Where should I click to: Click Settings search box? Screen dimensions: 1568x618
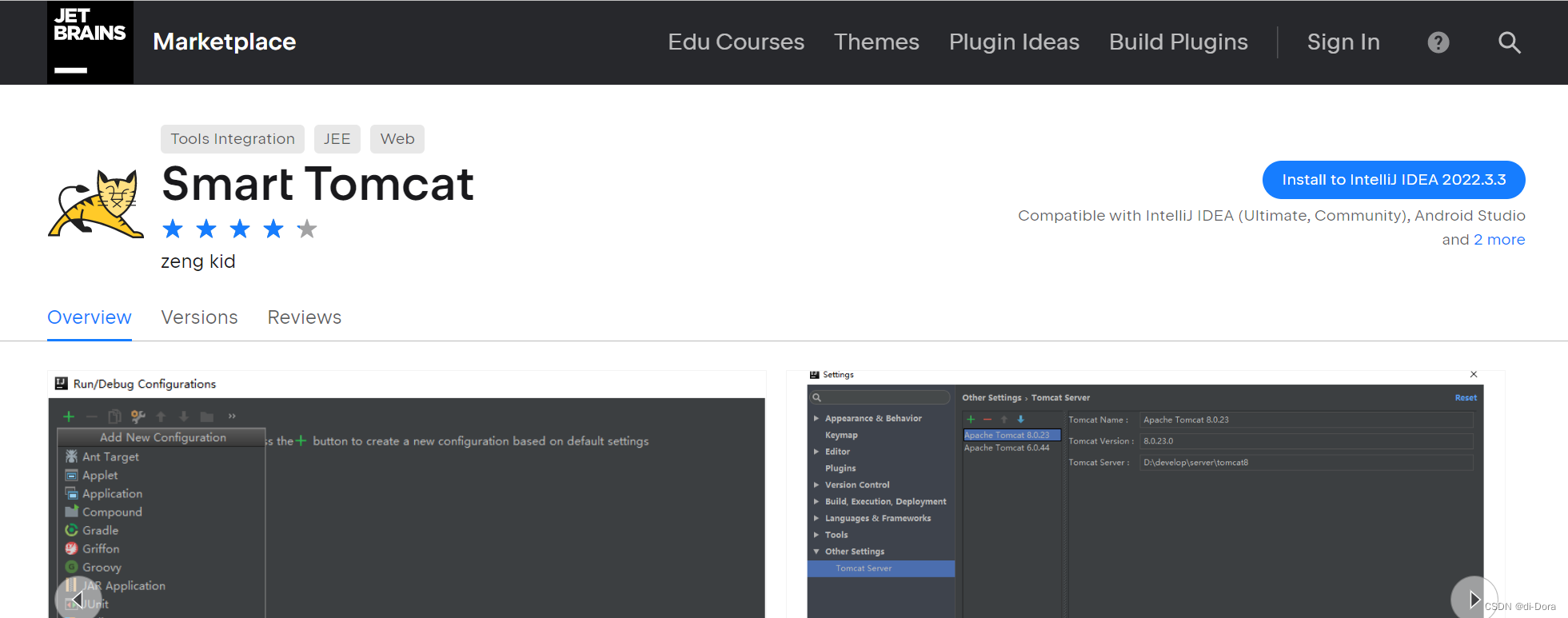click(x=880, y=397)
